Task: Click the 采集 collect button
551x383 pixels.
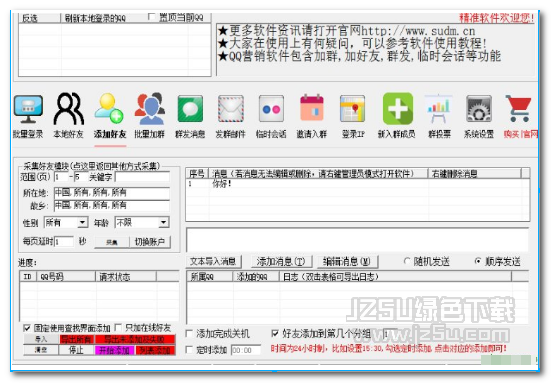Action: coord(112,242)
